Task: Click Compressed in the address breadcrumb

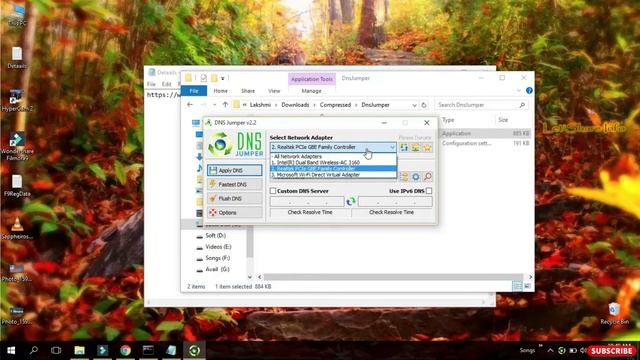Action: click(x=336, y=105)
